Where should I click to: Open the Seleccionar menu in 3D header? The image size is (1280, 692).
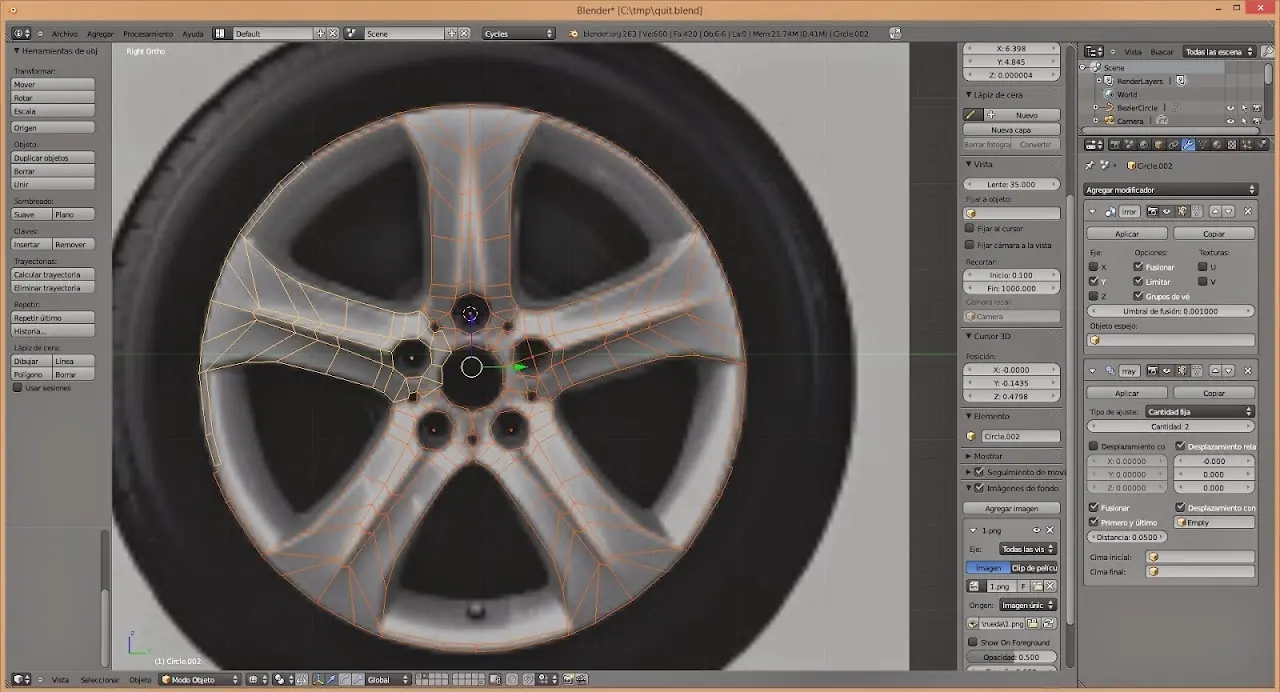(x=100, y=679)
